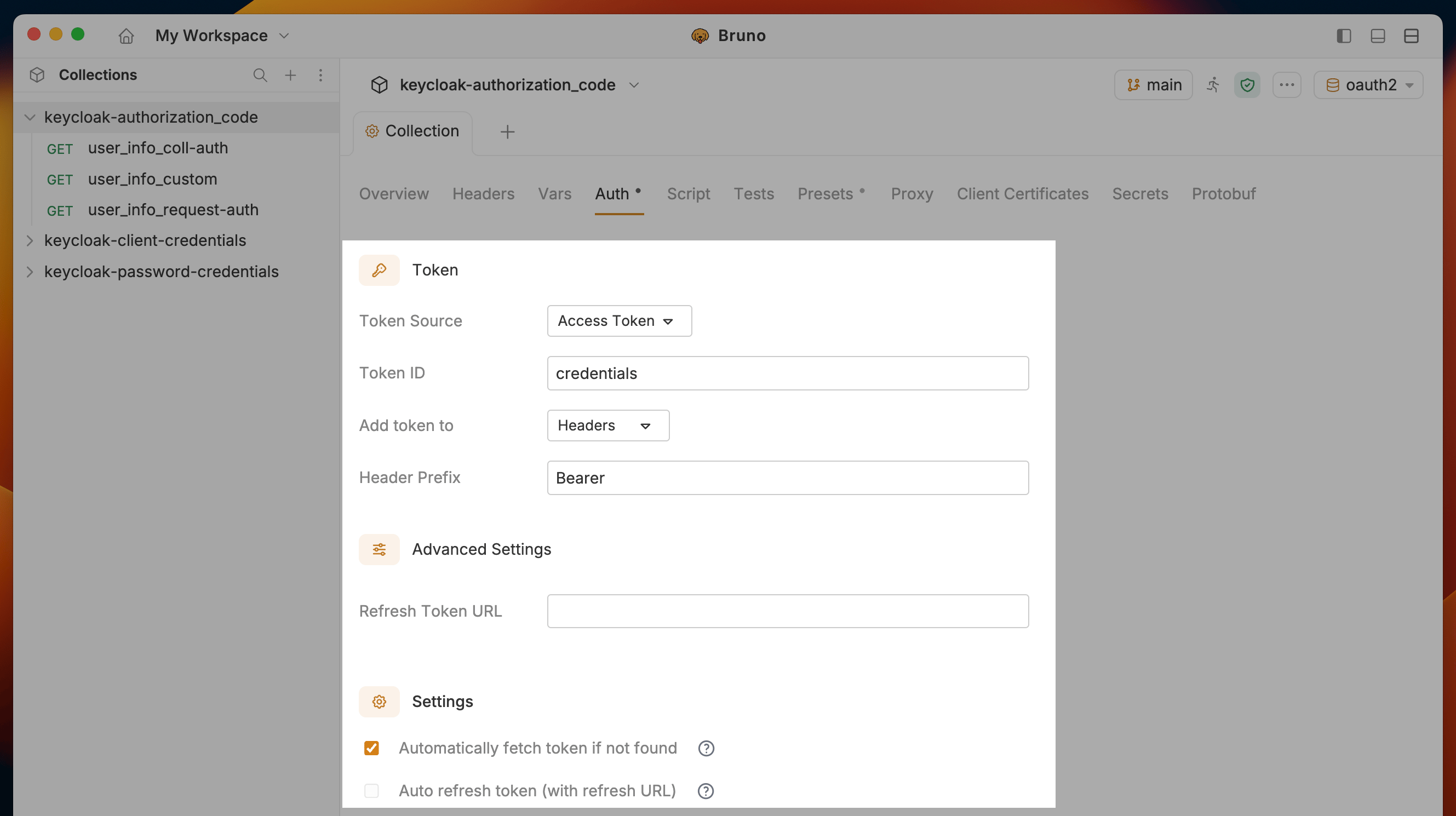The height and width of the screenshot is (816, 1456).
Task: Expand the keycloak-client-credentials collection
Action: tap(145, 240)
